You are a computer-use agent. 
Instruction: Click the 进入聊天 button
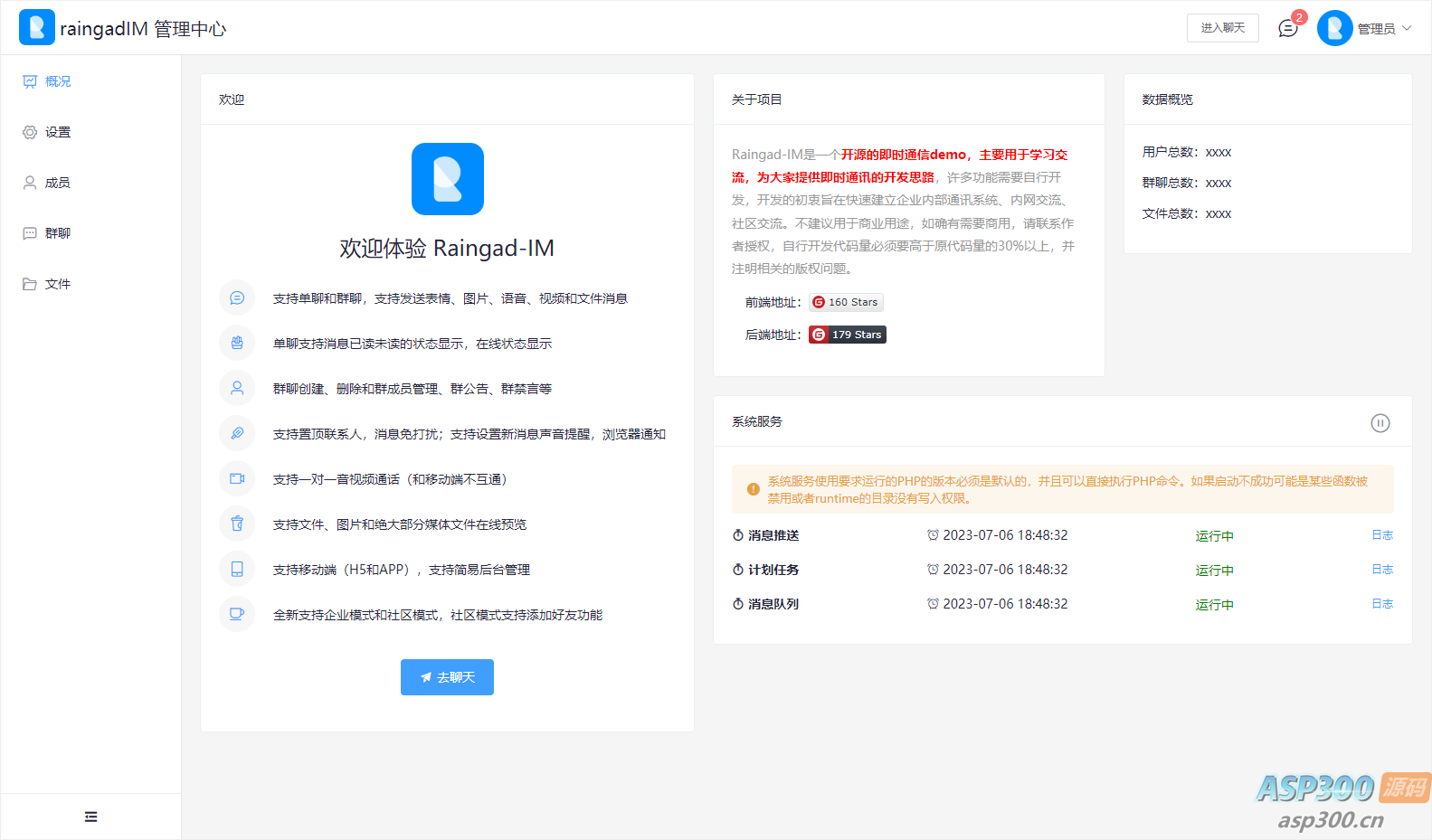click(x=1222, y=28)
